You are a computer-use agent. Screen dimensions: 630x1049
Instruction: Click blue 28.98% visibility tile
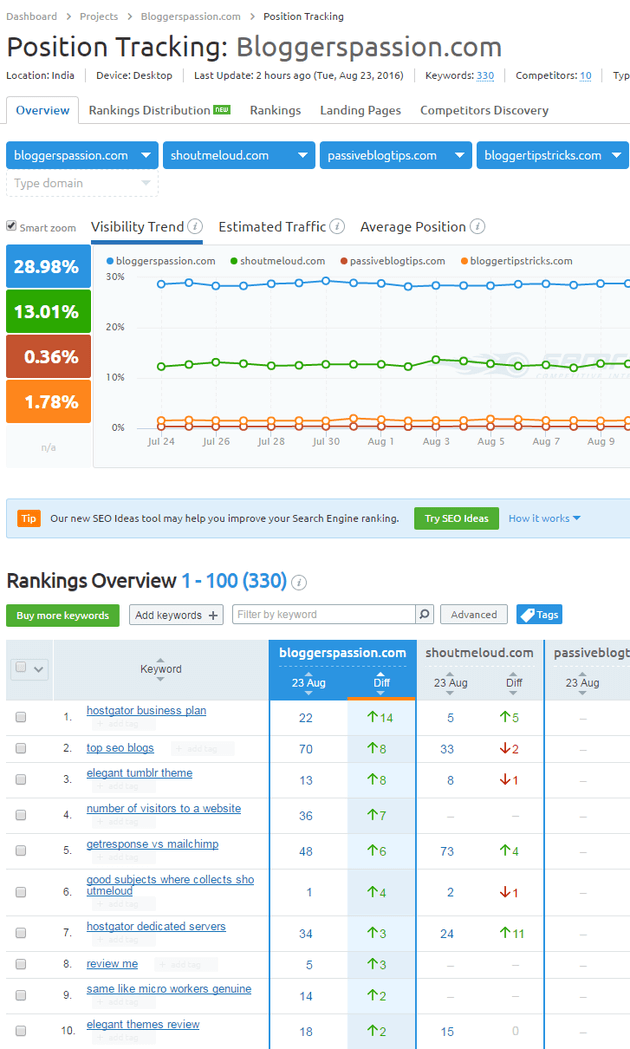tap(48, 266)
